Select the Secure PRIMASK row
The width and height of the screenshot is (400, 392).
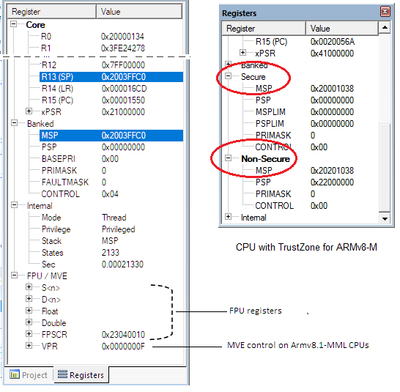click(x=316, y=135)
